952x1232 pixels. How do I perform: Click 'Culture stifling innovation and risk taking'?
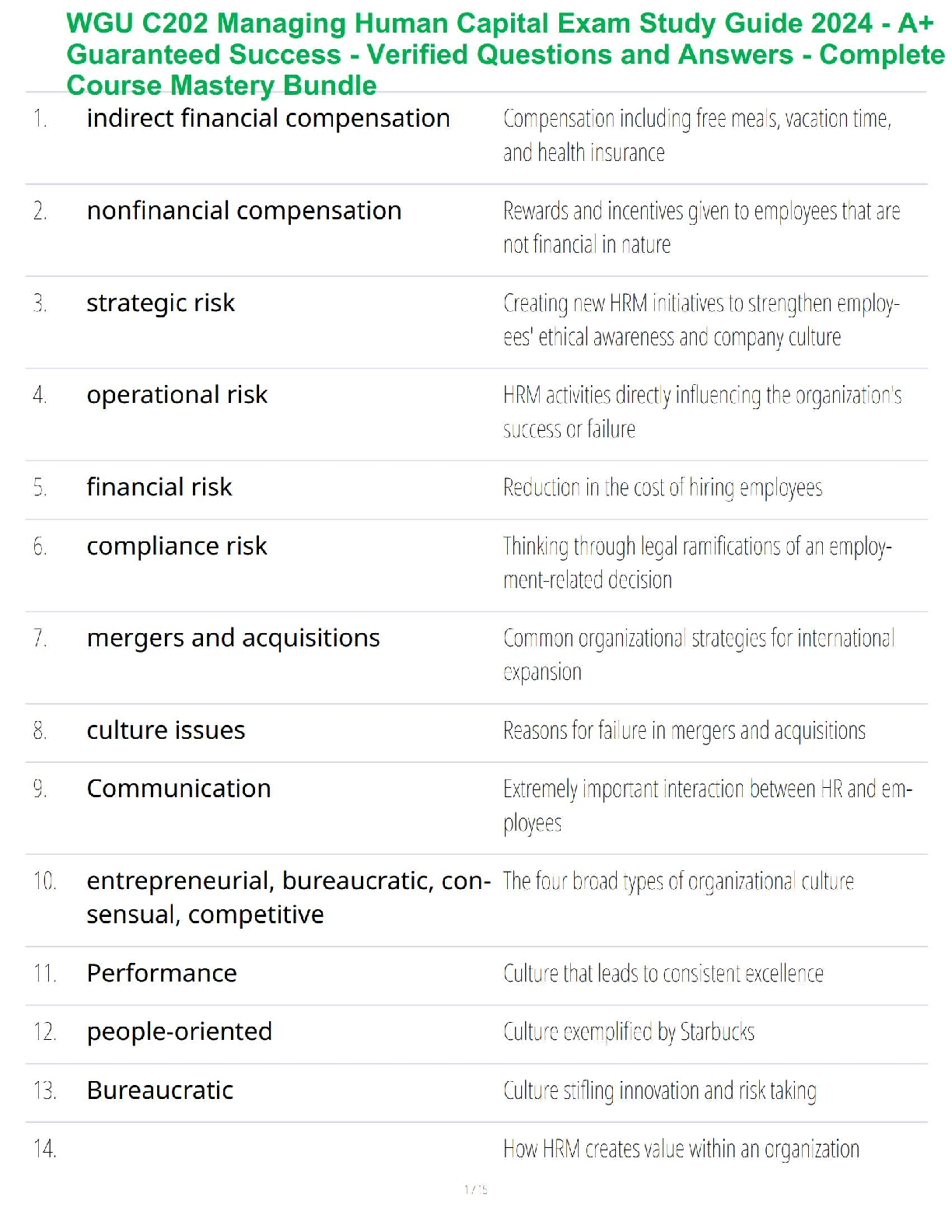(x=660, y=1090)
